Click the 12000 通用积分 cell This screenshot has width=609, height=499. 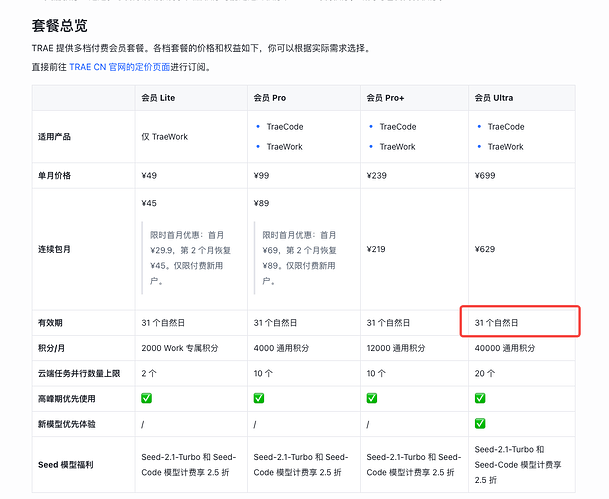click(396, 348)
